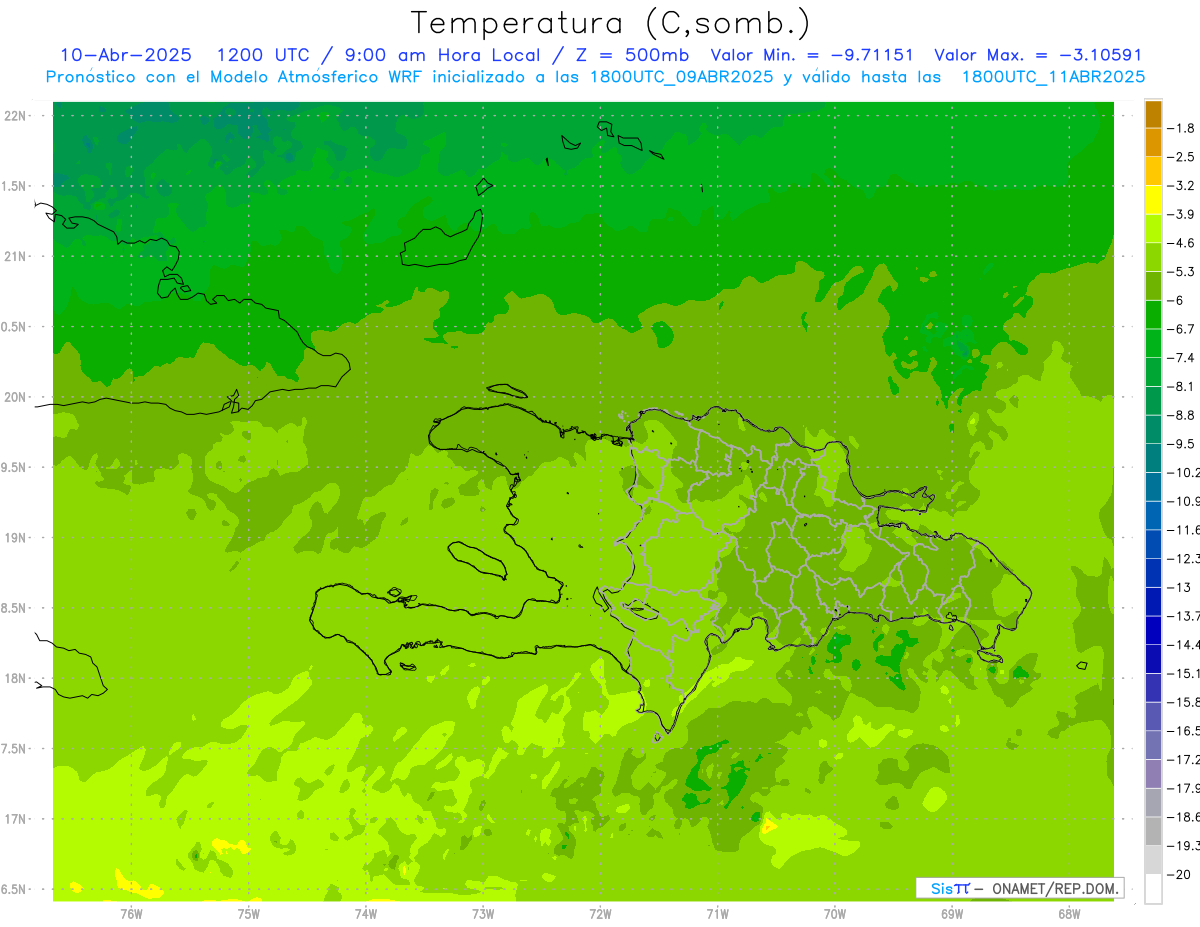1200x927 pixels.
Task: Click dark blue swatch between -13.7 and -14.4
Action: (1153, 630)
